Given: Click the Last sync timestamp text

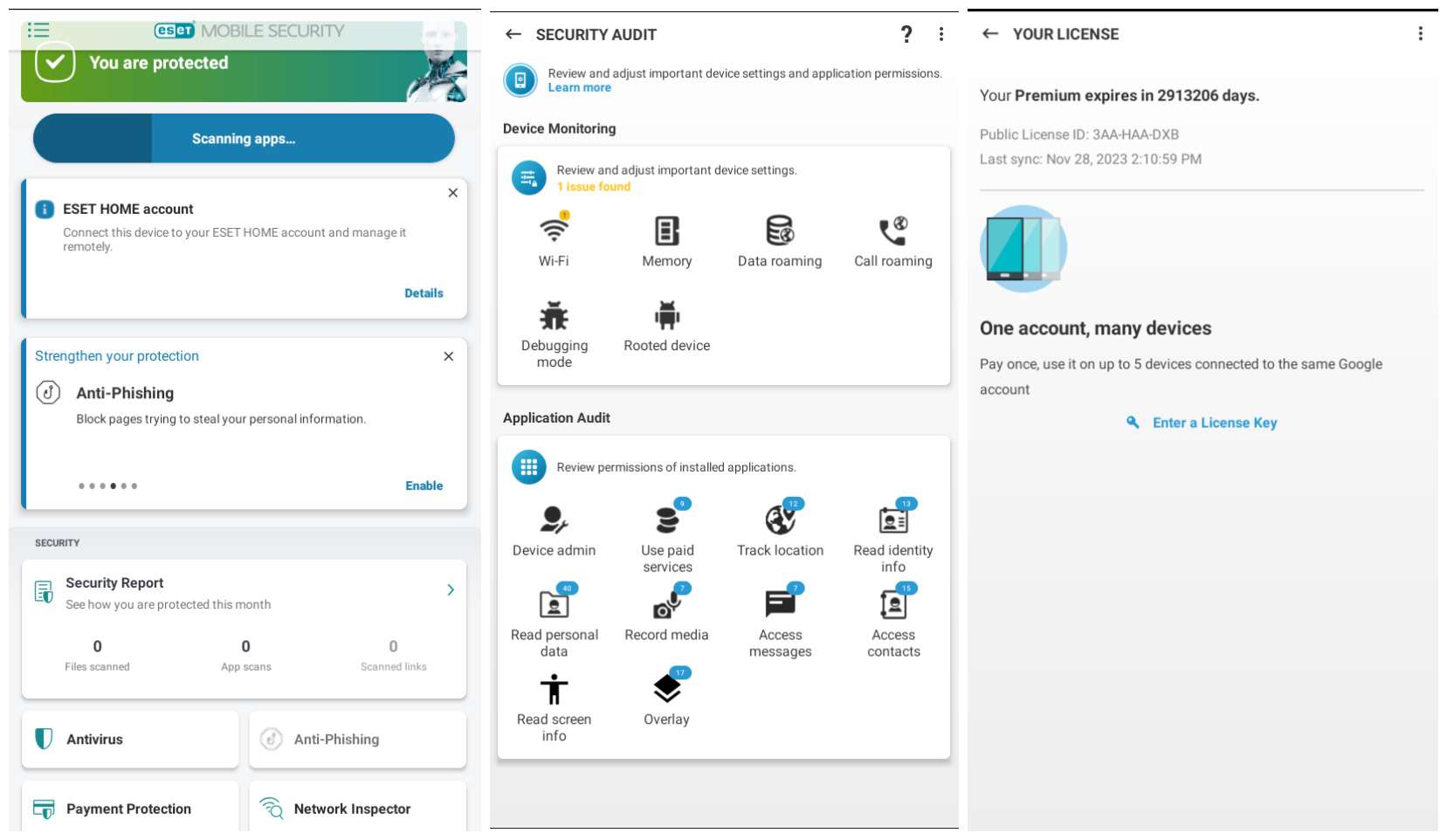Looking at the screenshot, I should point(1091,159).
